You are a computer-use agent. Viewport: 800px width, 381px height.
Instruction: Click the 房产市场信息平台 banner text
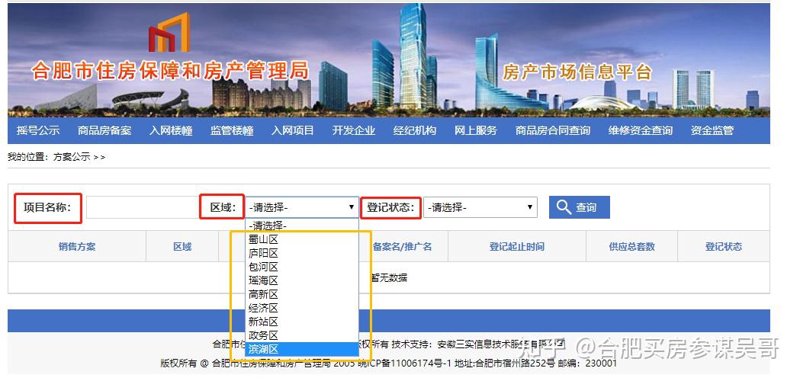point(577,72)
